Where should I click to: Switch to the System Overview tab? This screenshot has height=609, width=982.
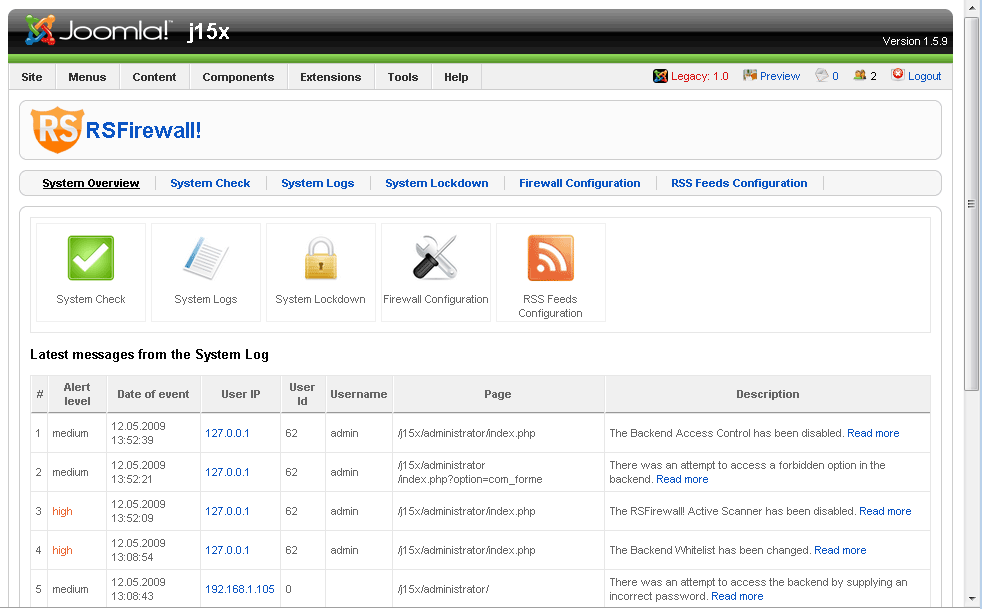(91, 183)
